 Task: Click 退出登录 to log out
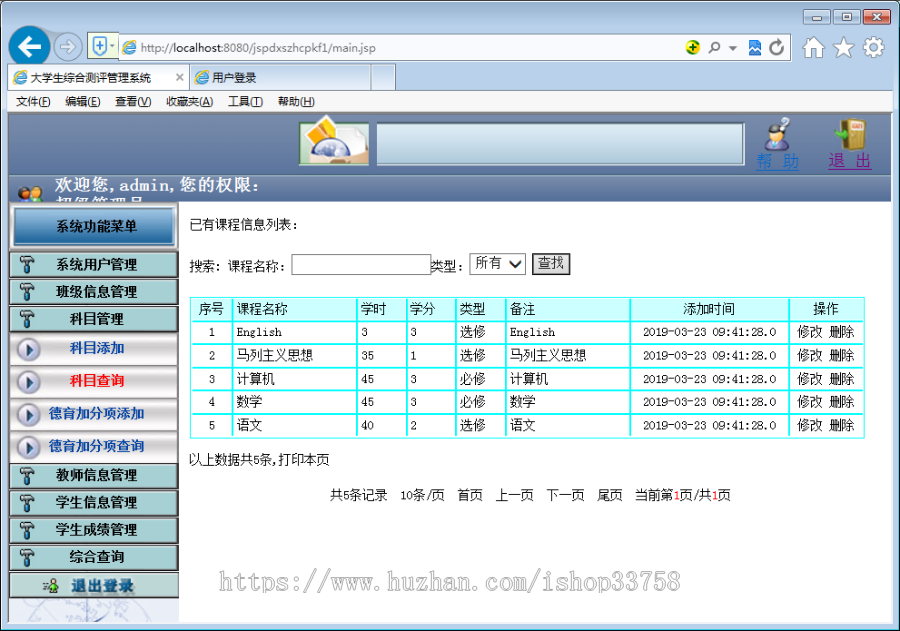pos(100,583)
